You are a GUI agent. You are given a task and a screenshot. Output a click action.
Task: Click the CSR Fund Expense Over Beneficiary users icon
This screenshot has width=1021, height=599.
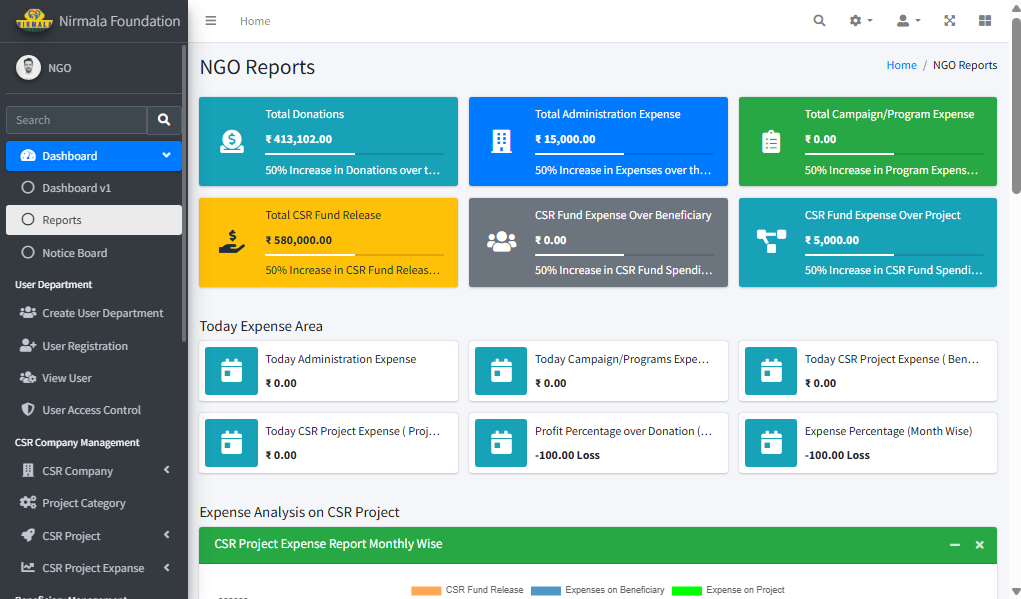point(501,242)
